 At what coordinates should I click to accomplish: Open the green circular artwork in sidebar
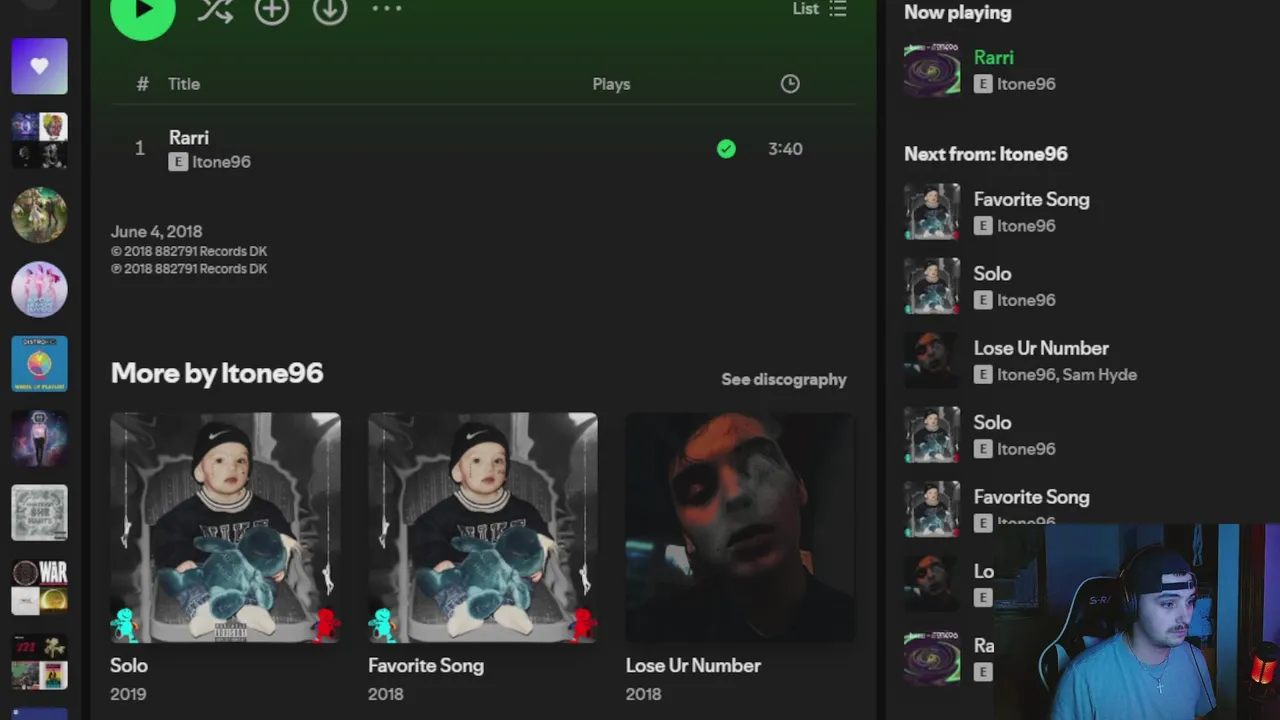(39, 214)
